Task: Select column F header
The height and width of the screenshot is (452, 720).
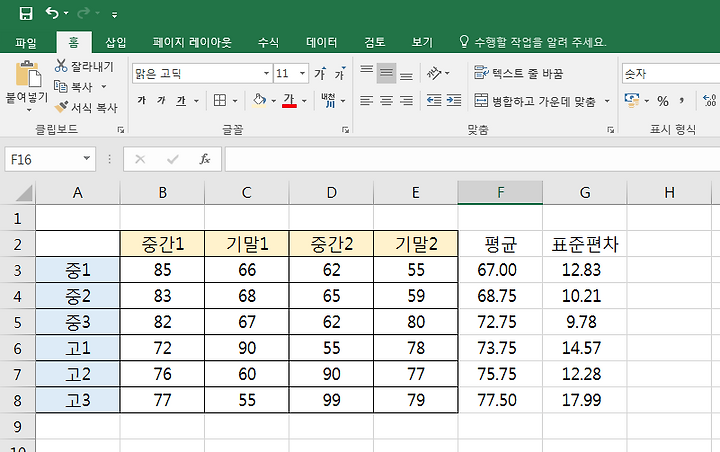Action: click(500, 192)
